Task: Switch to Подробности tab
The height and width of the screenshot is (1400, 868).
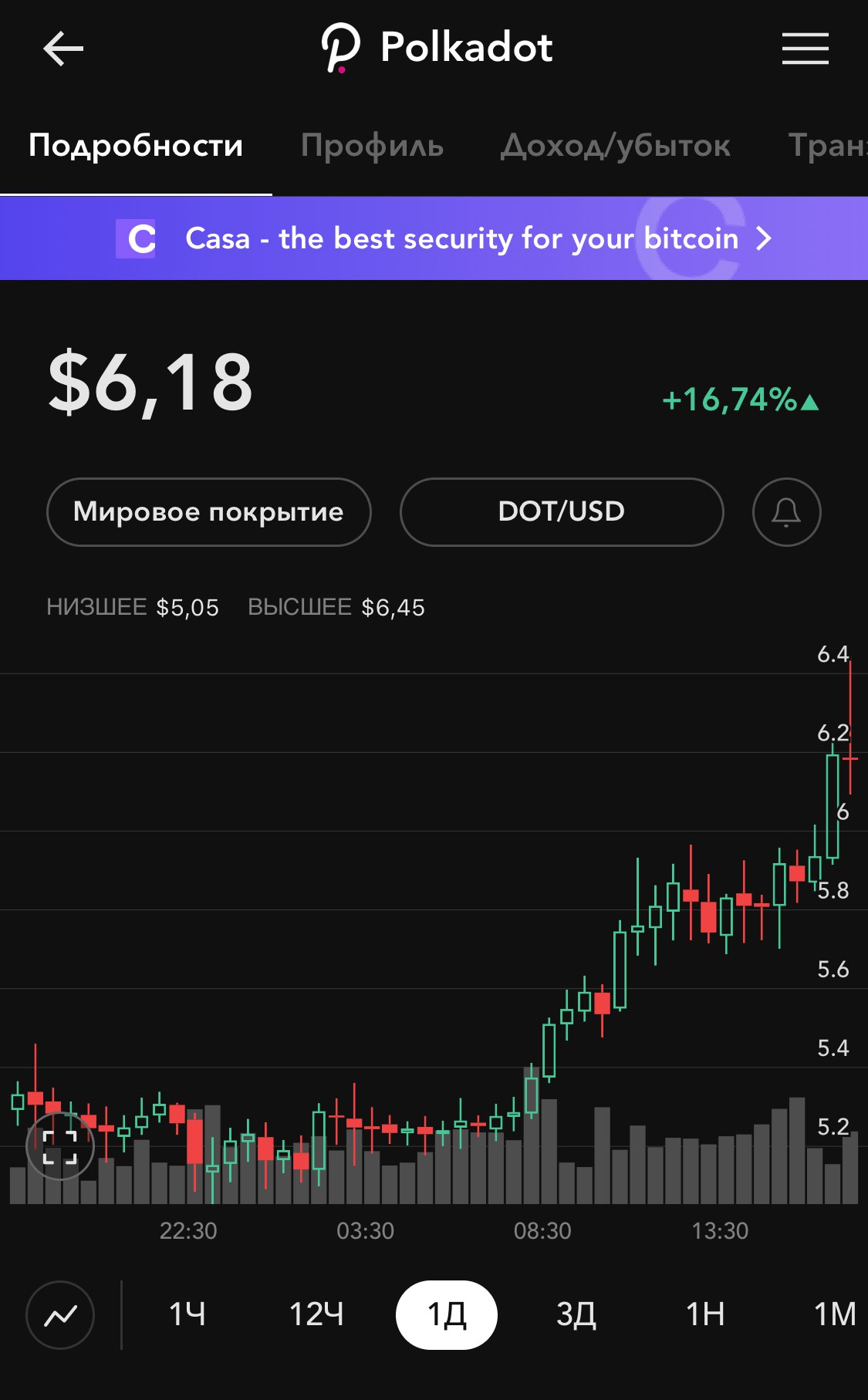Action: 136,145
